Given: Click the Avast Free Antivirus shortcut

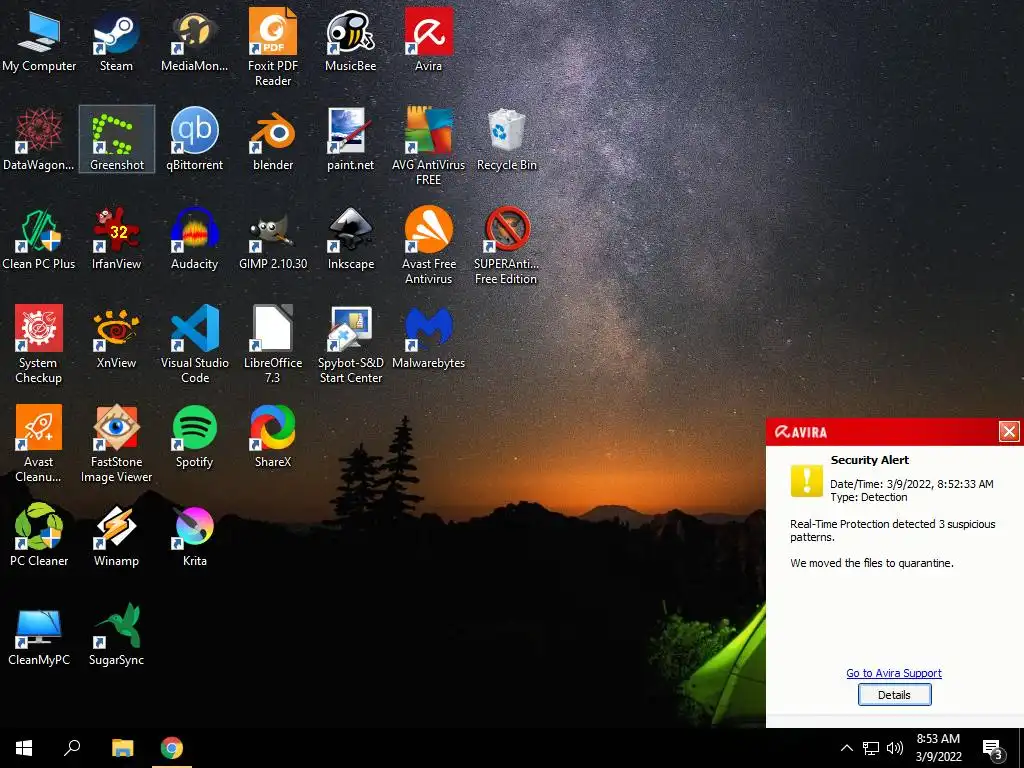Looking at the screenshot, I should [428, 246].
